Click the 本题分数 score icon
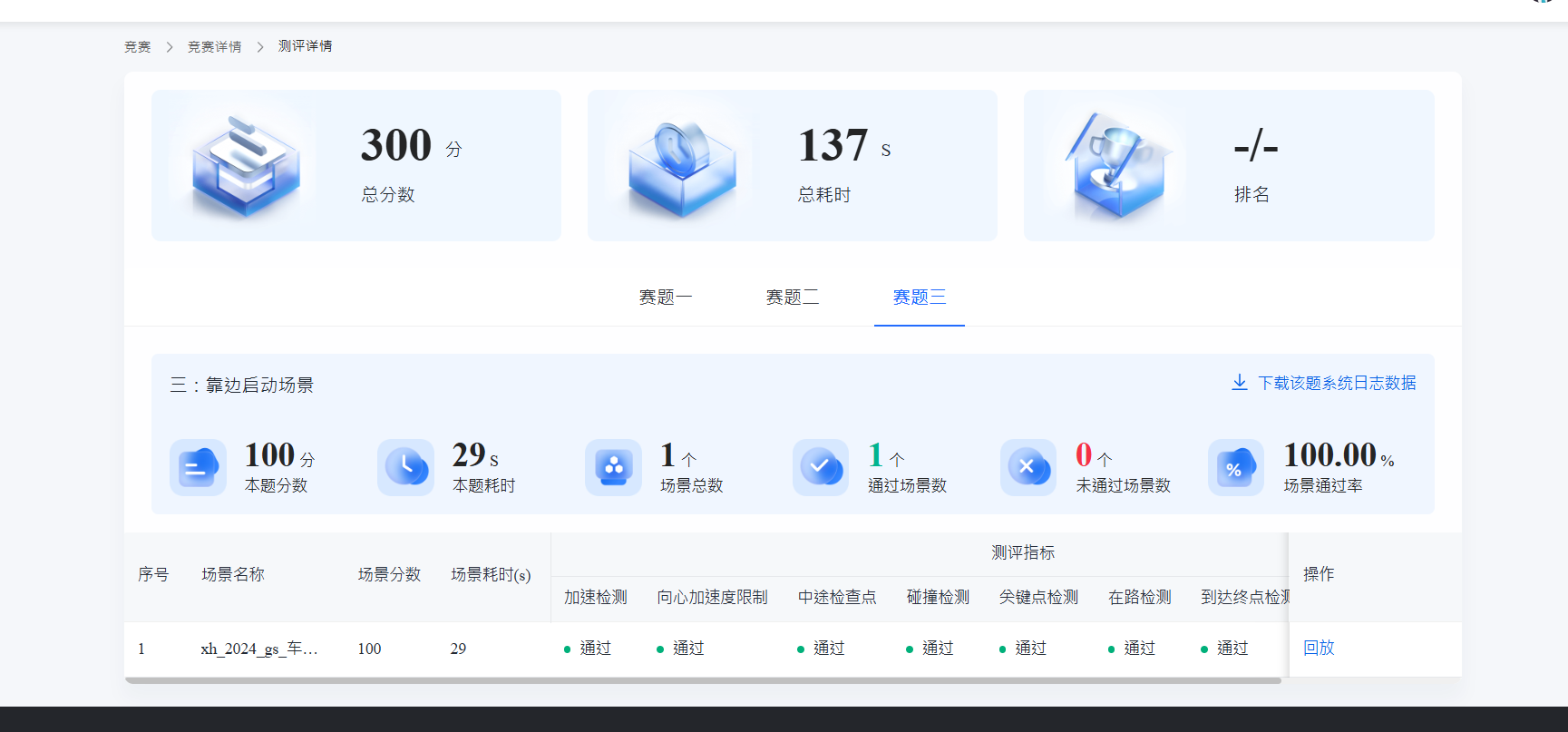Image resolution: width=1568 pixels, height=732 pixels. tap(198, 467)
